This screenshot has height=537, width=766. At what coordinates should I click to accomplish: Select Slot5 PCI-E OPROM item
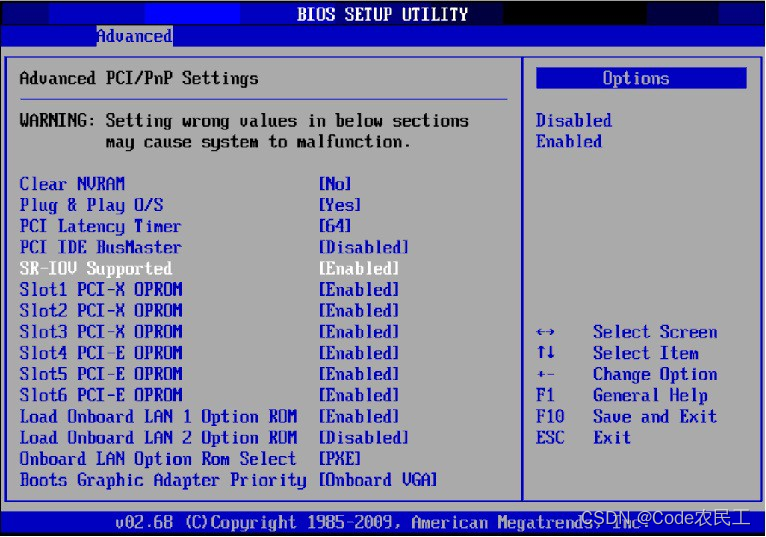click(x=101, y=374)
